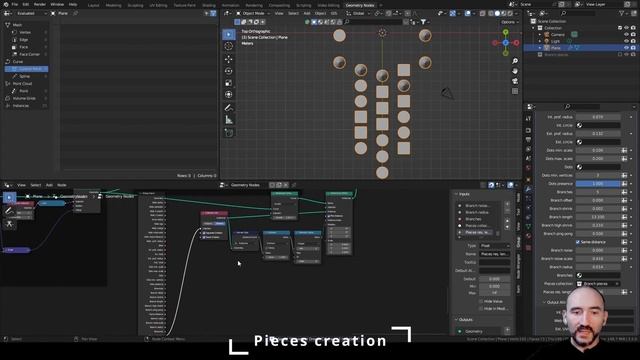Select the Rotate tool in viewport toolbar
The image size is (640, 360).
pos(229,71)
